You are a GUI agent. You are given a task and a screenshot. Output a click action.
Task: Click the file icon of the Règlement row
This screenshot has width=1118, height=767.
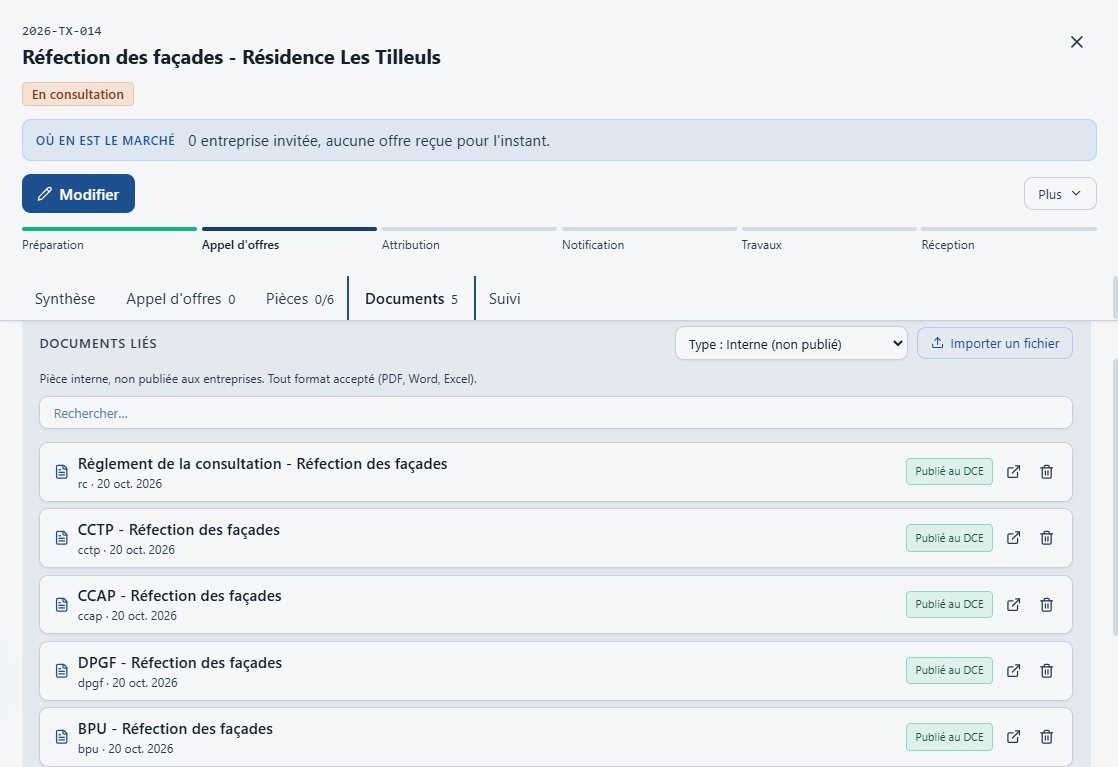pos(62,472)
